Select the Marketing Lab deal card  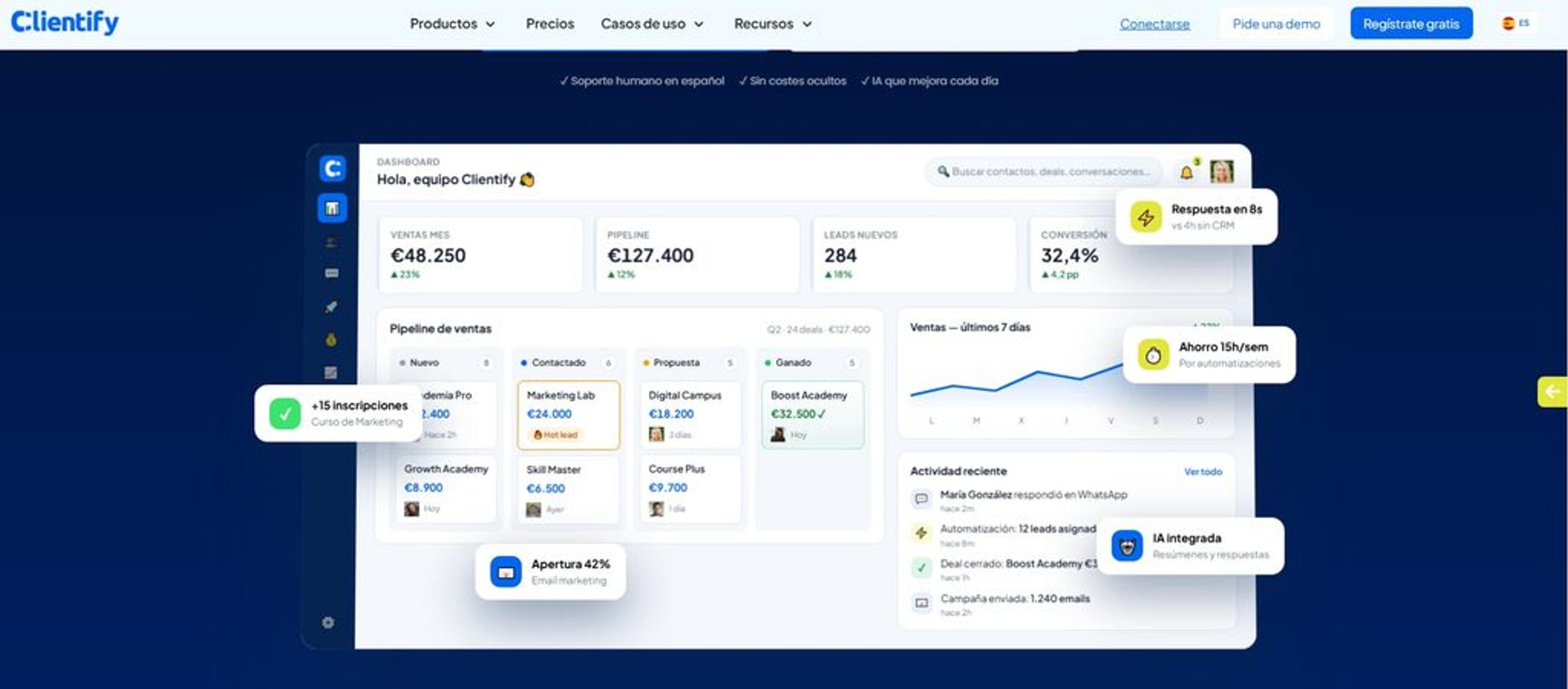pyautogui.click(x=568, y=415)
